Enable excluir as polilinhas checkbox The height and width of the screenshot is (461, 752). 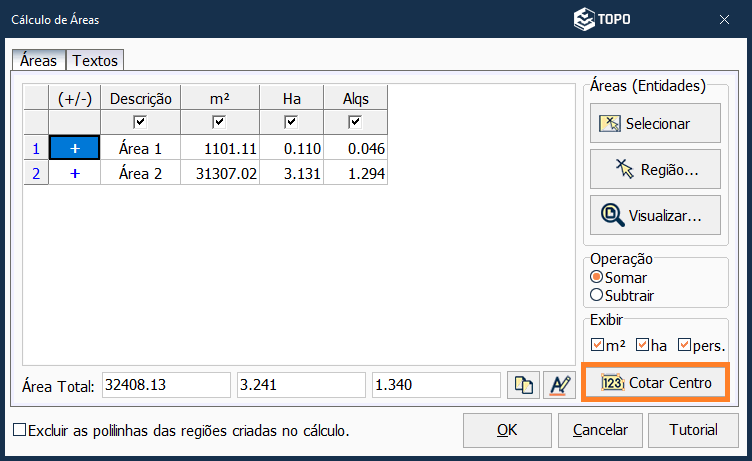coord(20,431)
